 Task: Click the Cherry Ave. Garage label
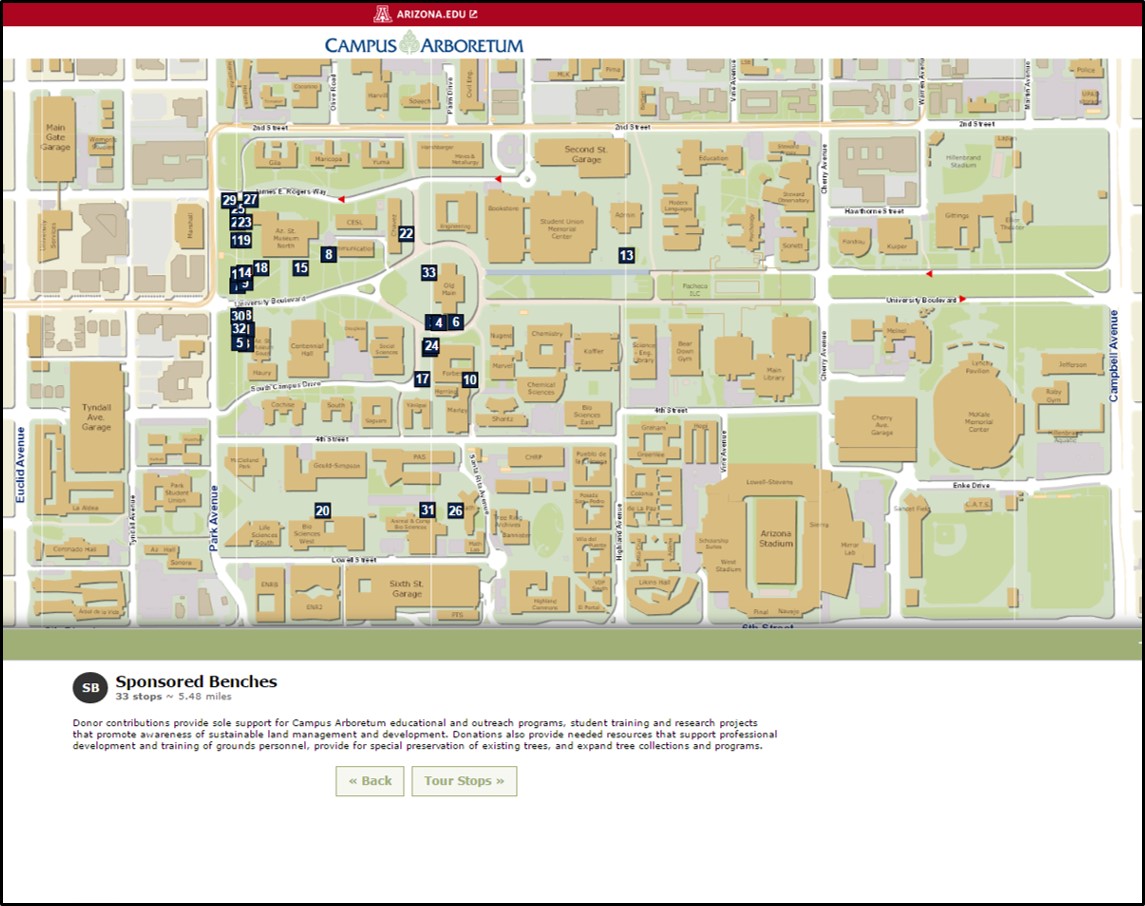point(881,425)
